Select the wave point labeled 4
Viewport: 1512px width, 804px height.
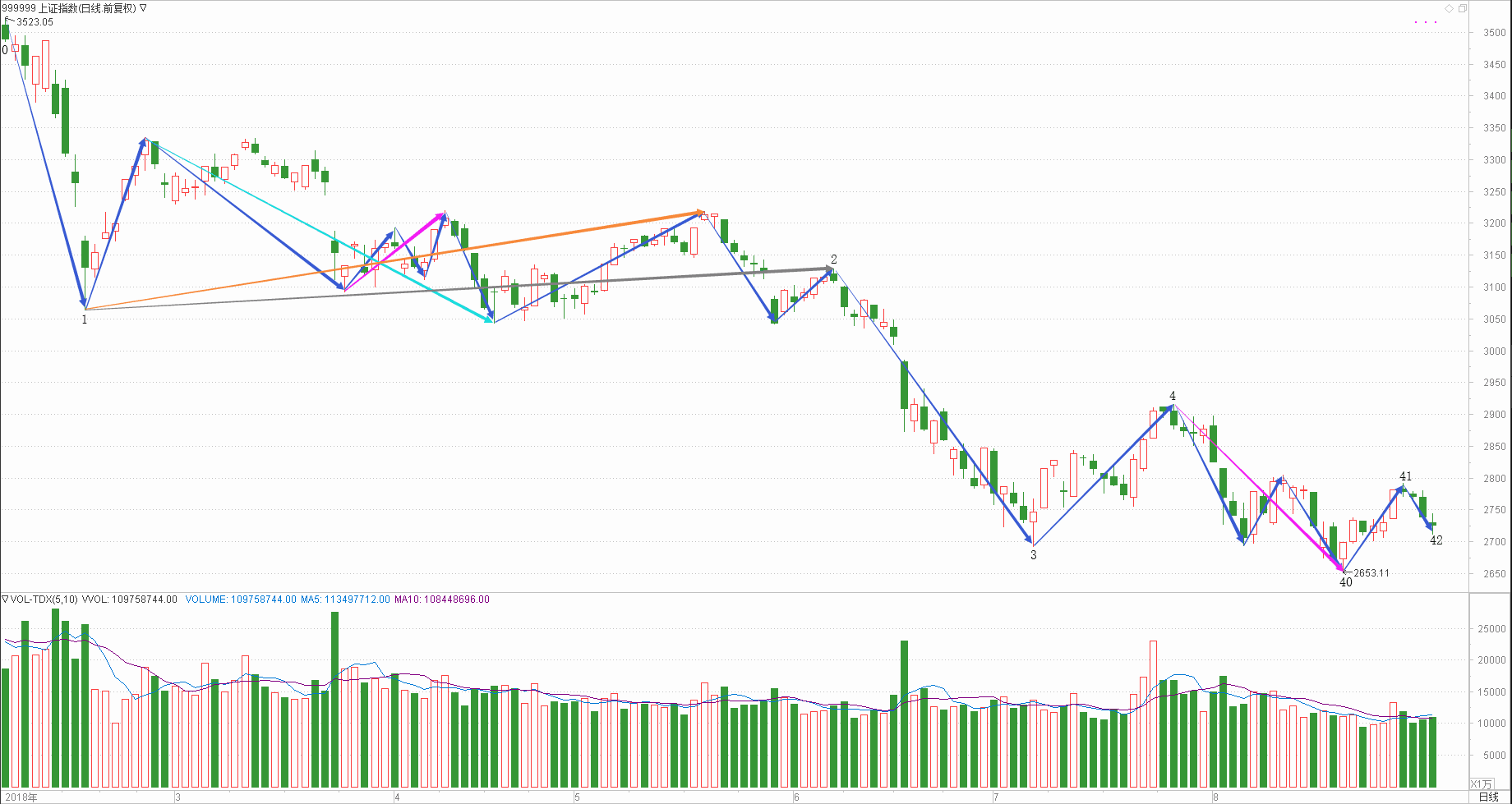[x=1173, y=396]
